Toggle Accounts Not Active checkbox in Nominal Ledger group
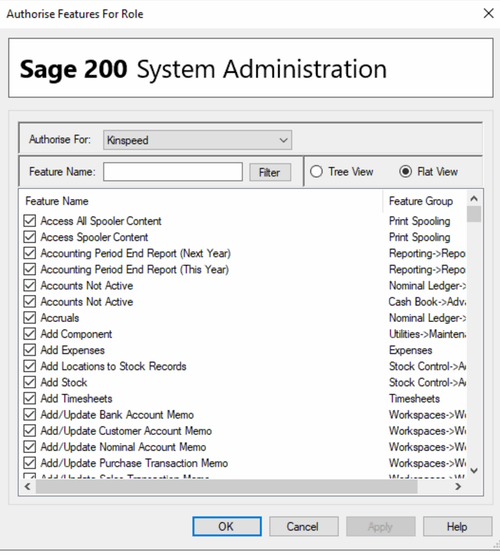Screen dimensions: 500x555 (30, 285)
